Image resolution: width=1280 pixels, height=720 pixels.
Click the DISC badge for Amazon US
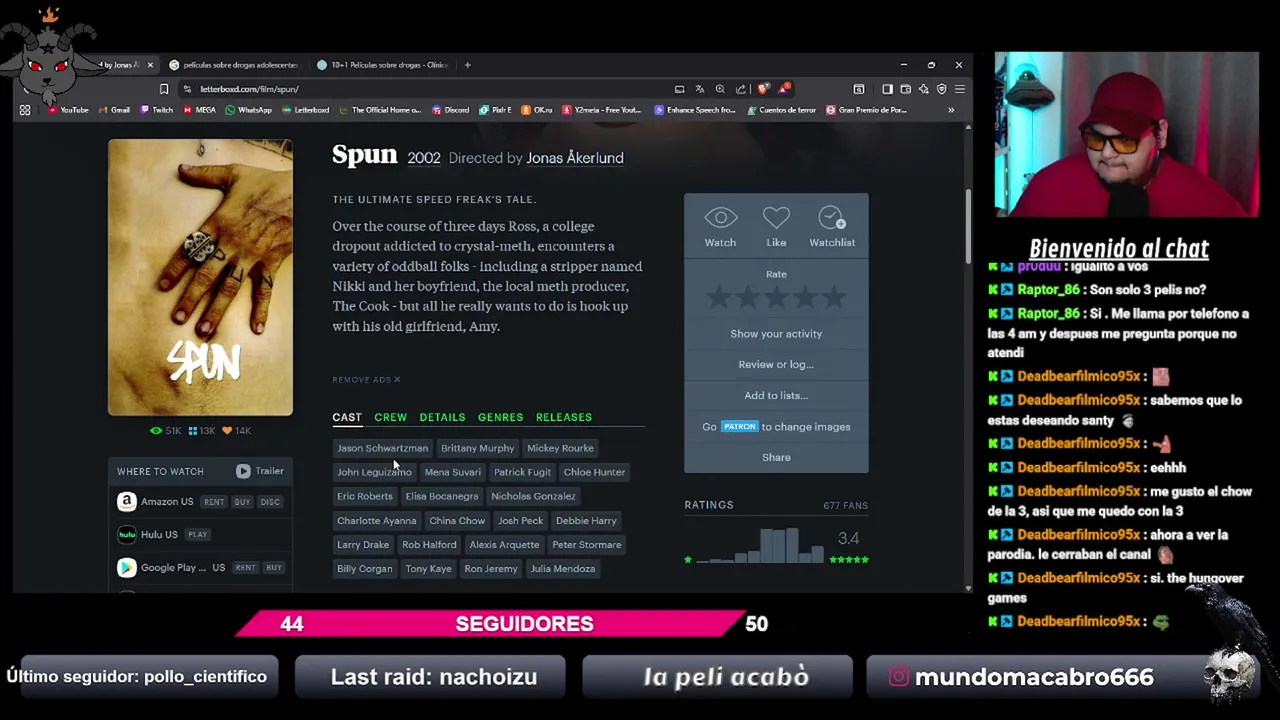click(270, 502)
